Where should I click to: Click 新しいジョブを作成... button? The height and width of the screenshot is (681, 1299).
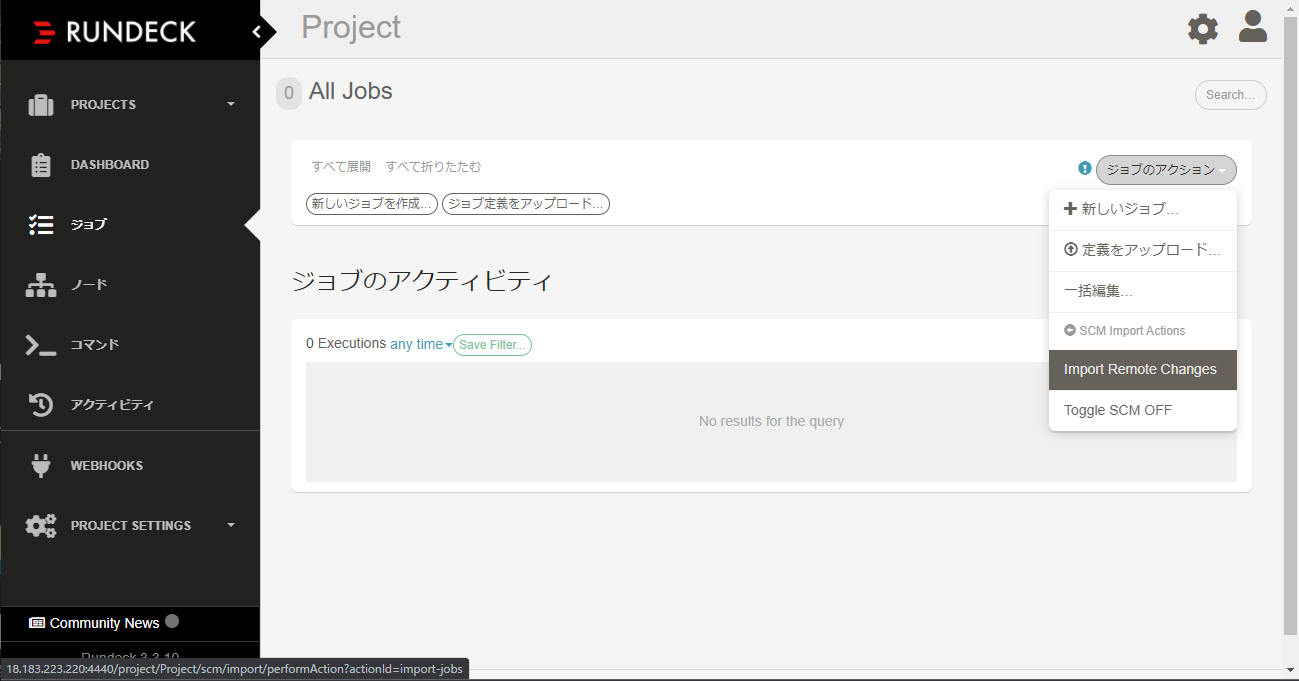click(x=372, y=204)
